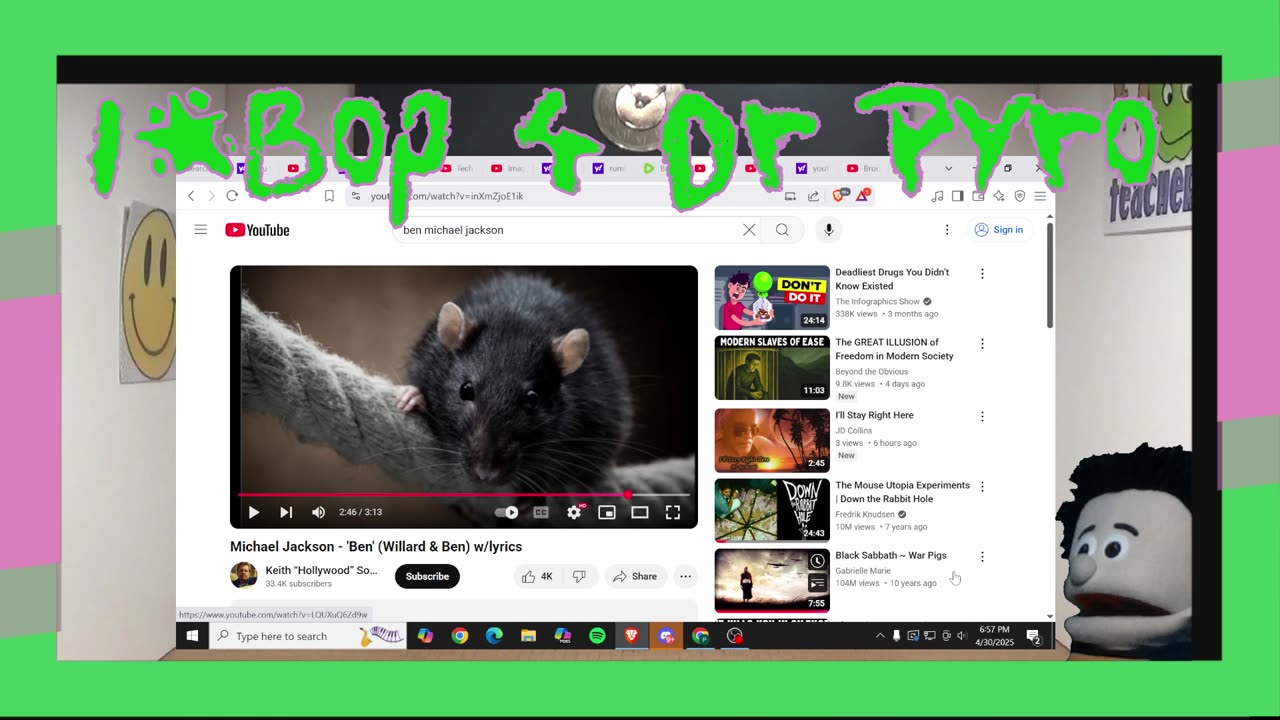Open Spotify from the taskbar
This screenshot has width=1280, height=720.
tap(597, 636)
